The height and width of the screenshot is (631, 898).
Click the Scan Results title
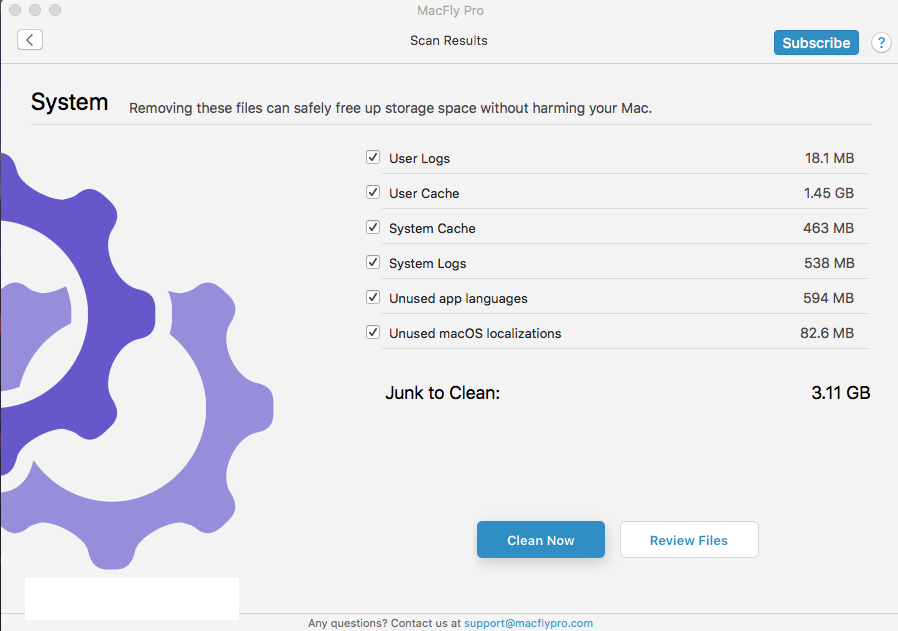pyautogui.click(x=448, y=41)
